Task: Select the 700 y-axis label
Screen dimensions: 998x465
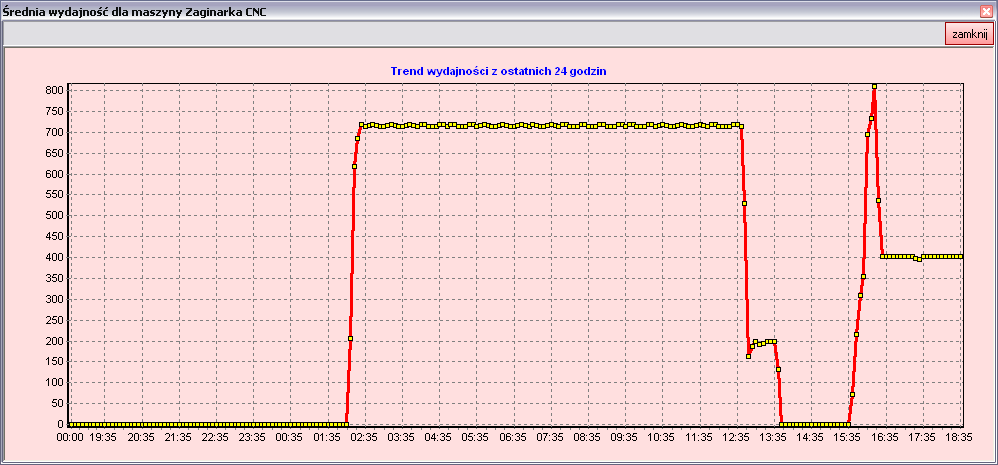Action: tap(55, 132)
